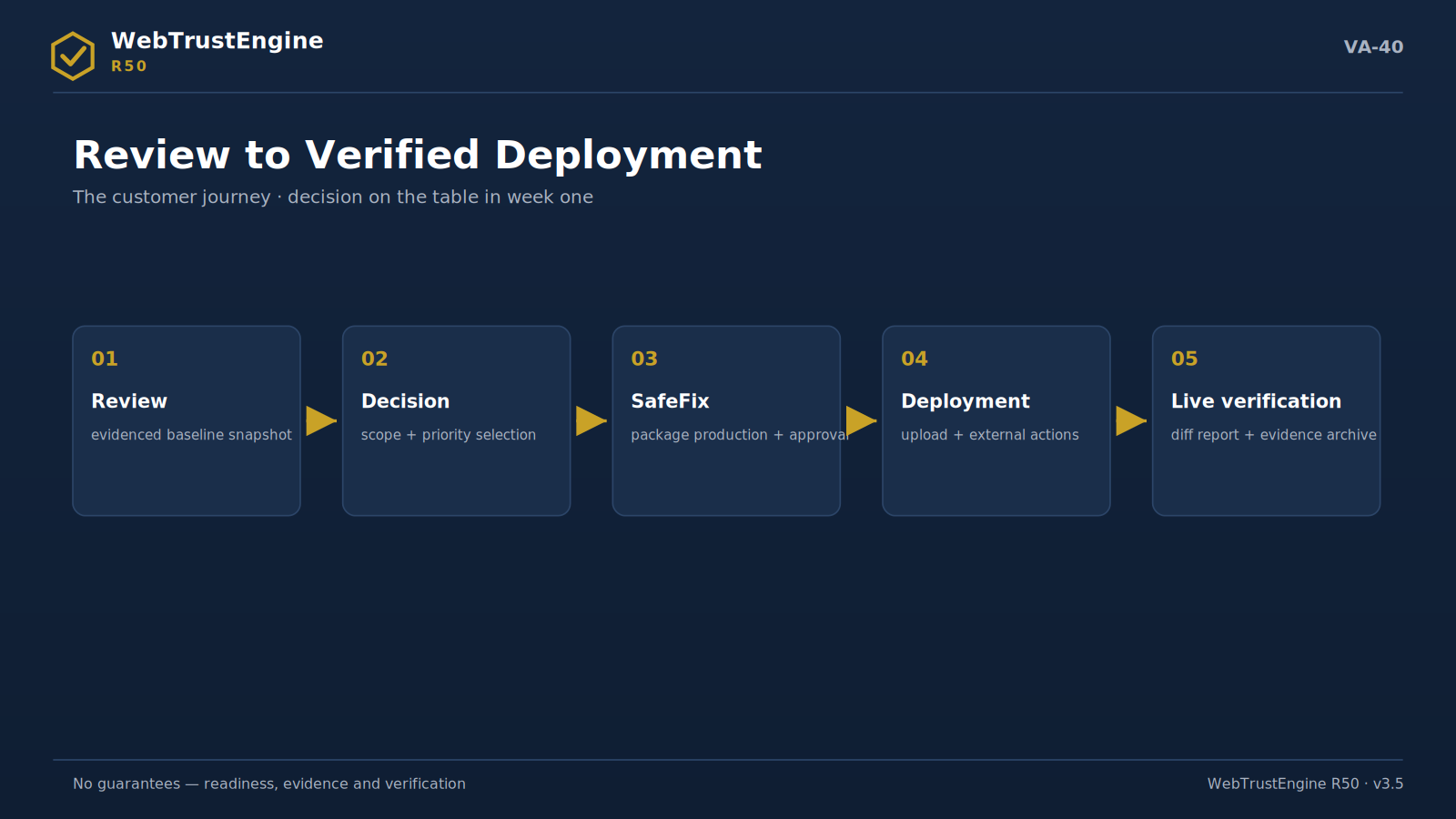Screen dimensions: 1456x819
Task: Click the Review to Verified Deployment title
Action: [x=418, y=155]
